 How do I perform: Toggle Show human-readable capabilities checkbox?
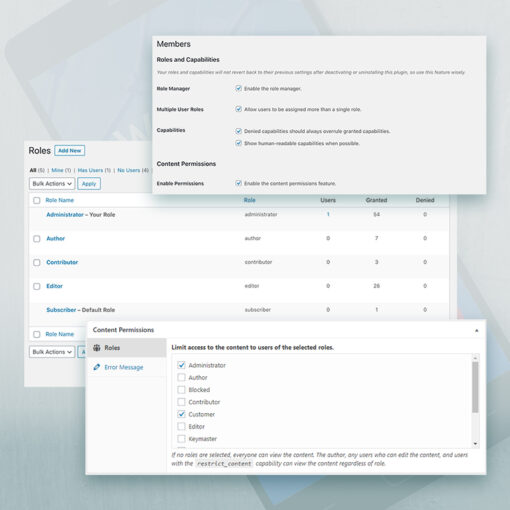tap(238, 143)
